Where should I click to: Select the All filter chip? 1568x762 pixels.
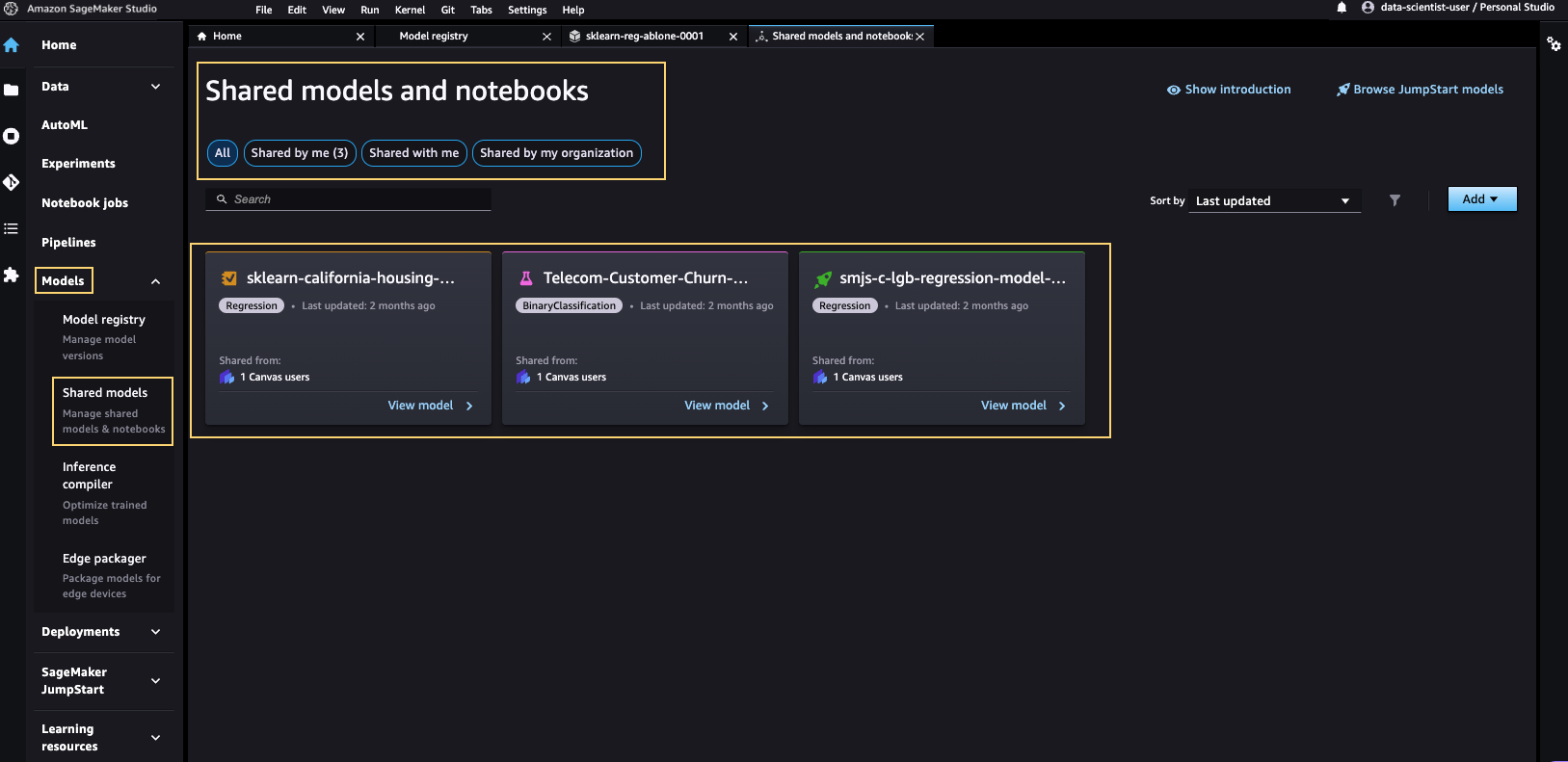click(x=223, y=153)
